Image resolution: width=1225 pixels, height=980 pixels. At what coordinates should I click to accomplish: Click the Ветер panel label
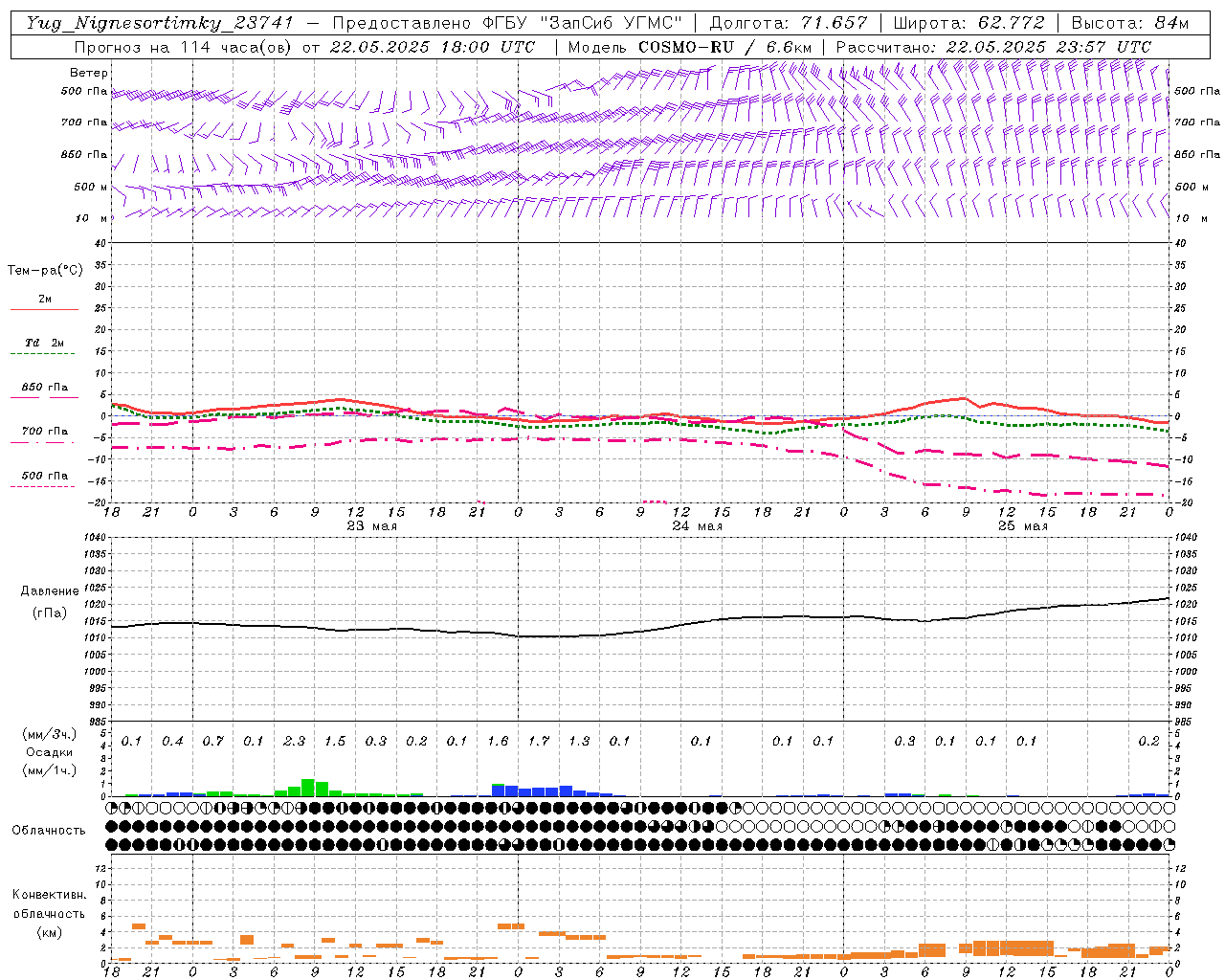(89, 73)
